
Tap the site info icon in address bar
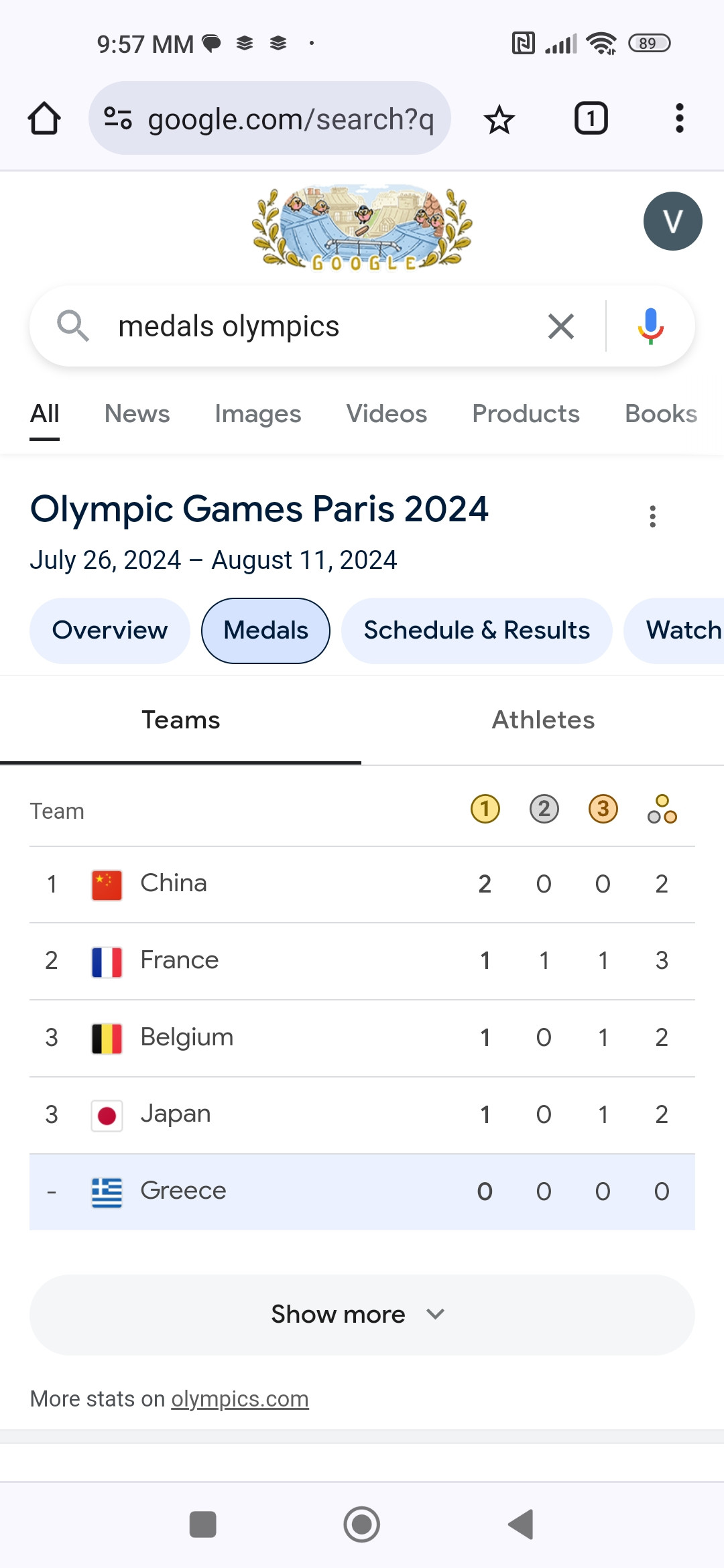tap(118, 119)
